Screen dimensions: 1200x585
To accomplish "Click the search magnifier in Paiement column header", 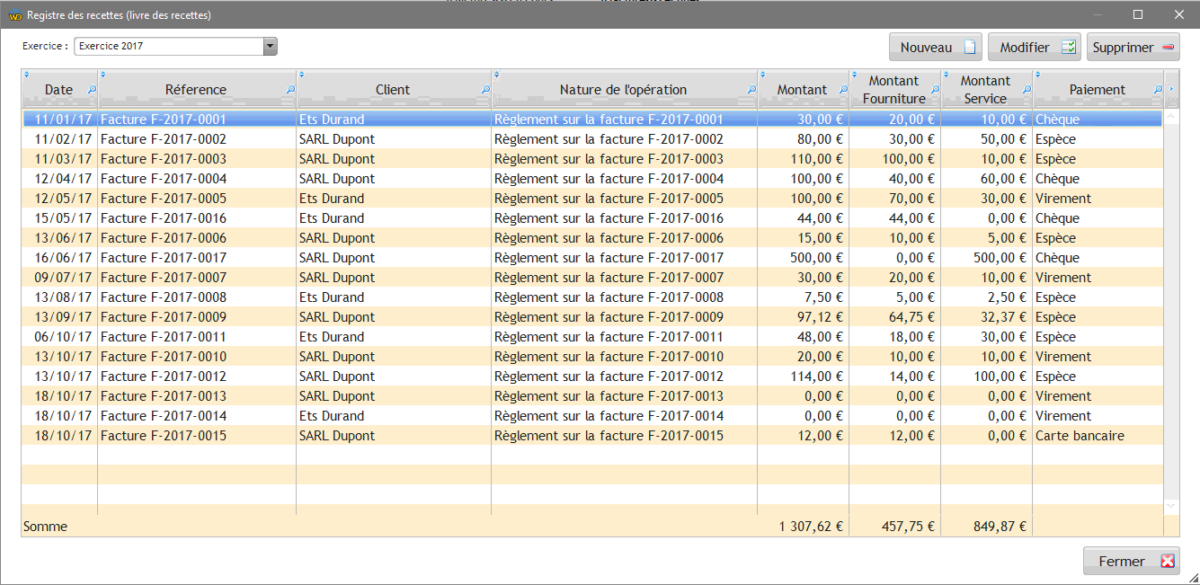I will [x=1158, y=90].
